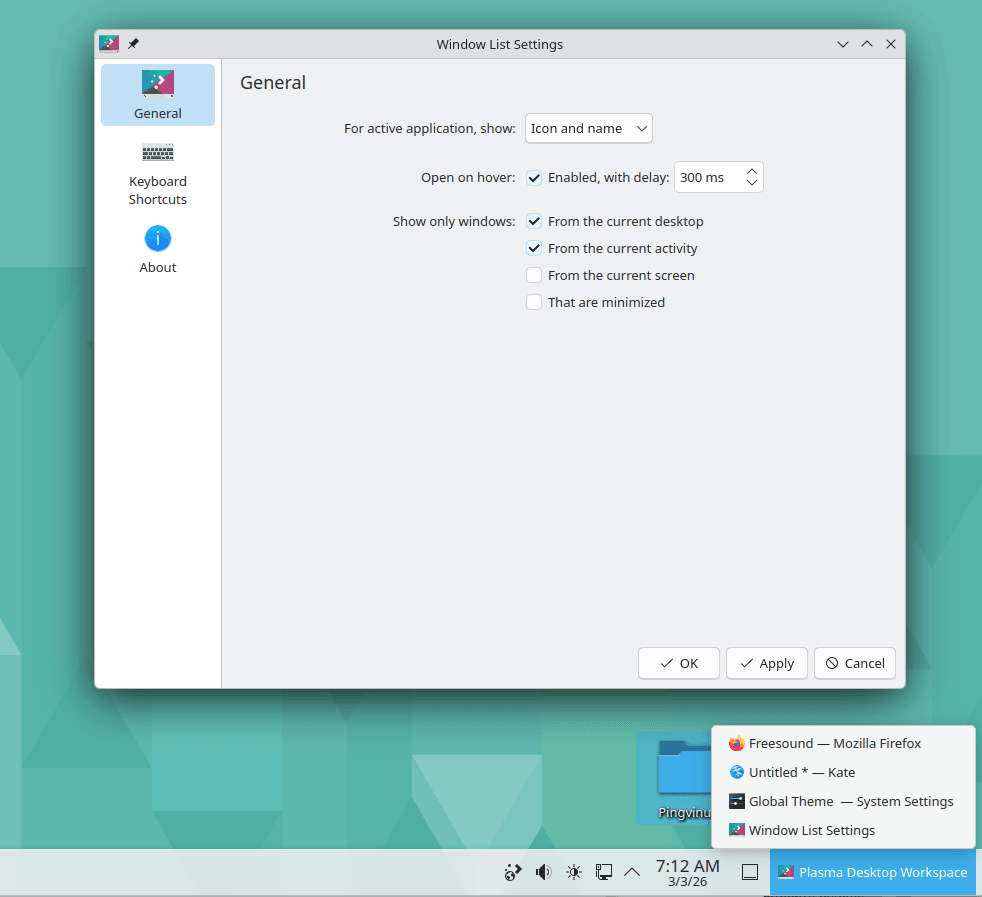Click the Show Desktop icon in panel
The image size is (982, 897).
(x=749, y=872)
